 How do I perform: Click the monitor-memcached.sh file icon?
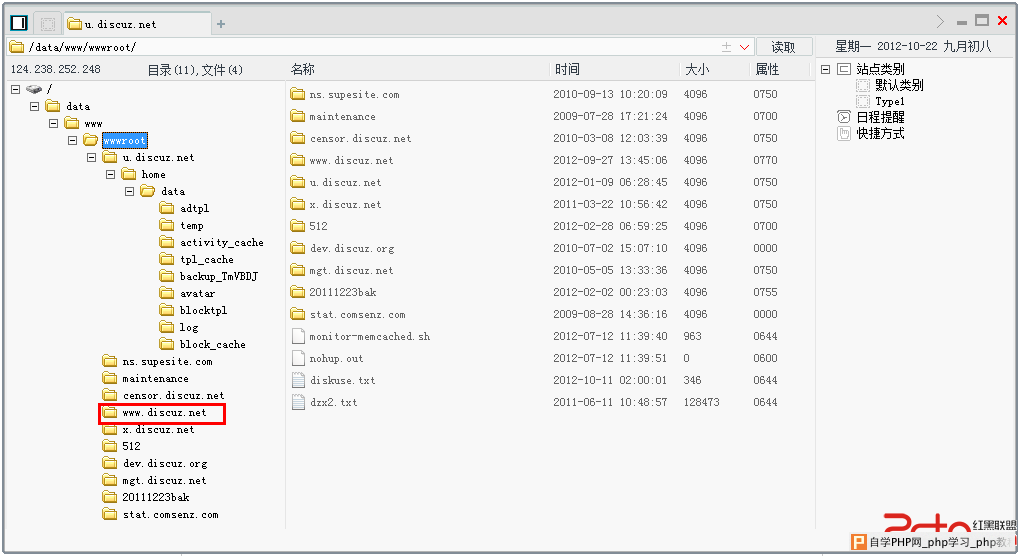point(299,336)
